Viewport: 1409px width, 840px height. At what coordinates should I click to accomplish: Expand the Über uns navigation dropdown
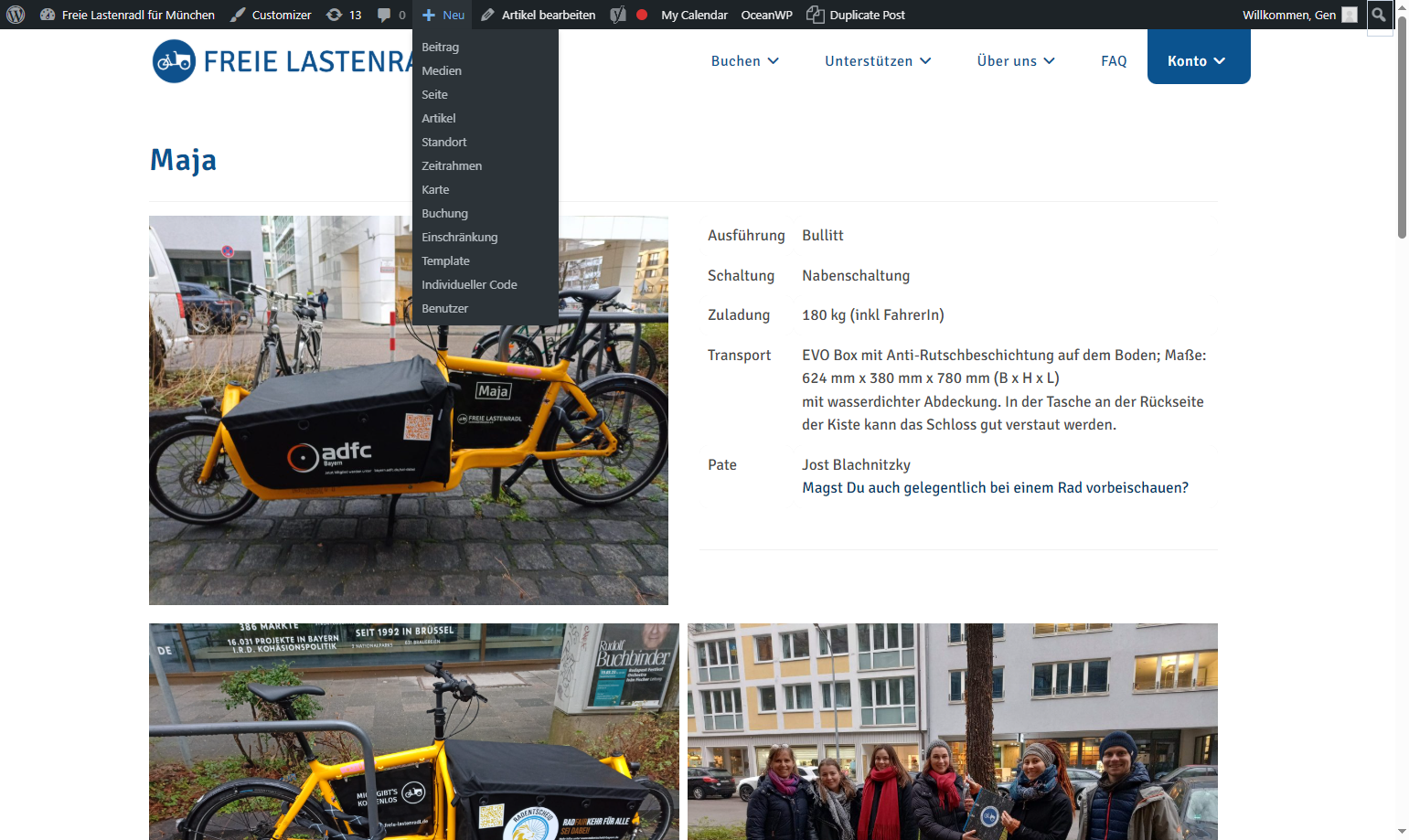tap(1016, 61)
